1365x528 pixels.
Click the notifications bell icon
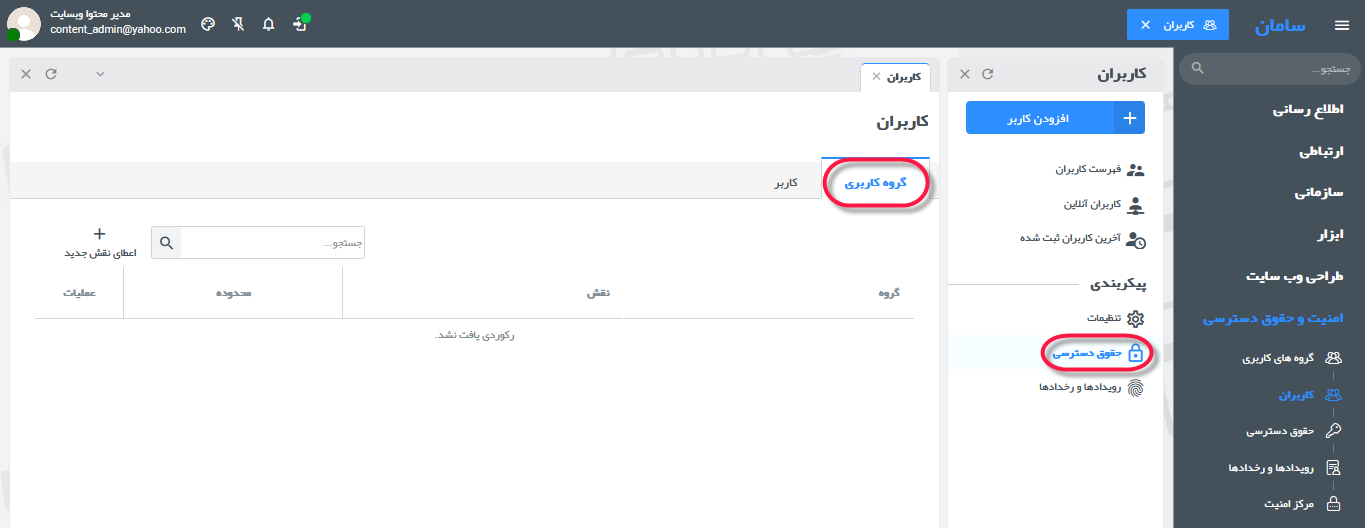click(268, 24)
